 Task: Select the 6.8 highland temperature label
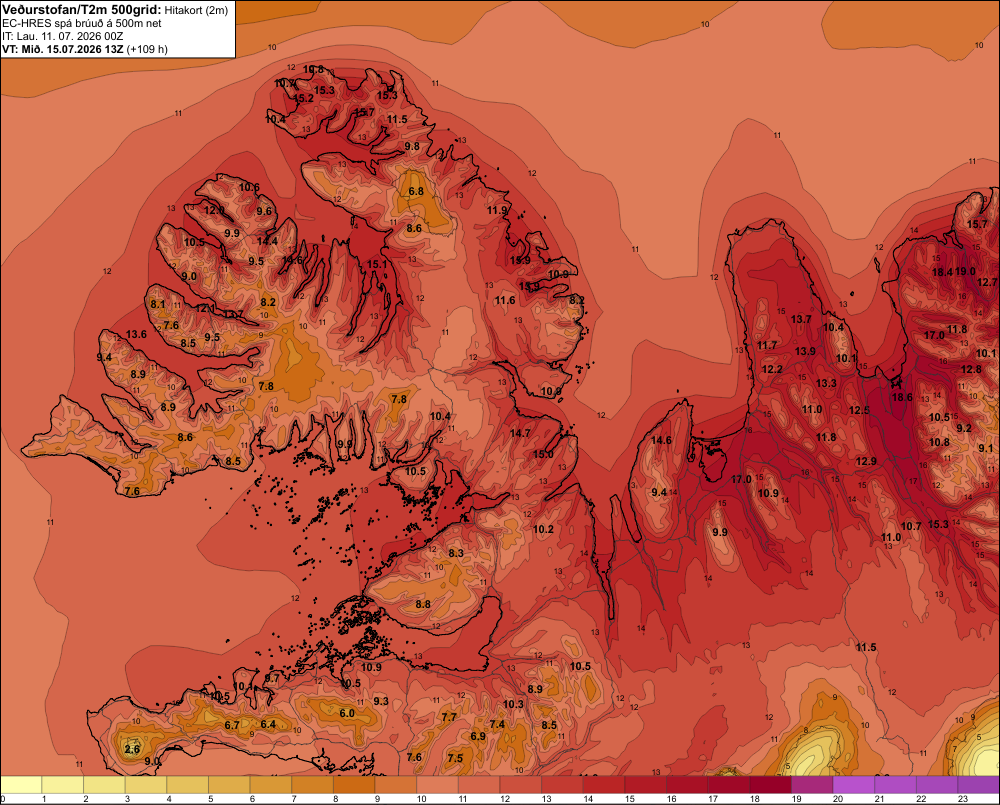click(416, 191)
